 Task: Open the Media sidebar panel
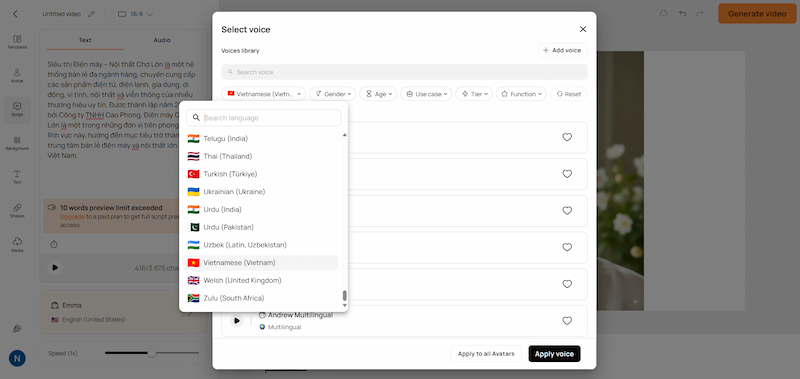pos(17,245)
